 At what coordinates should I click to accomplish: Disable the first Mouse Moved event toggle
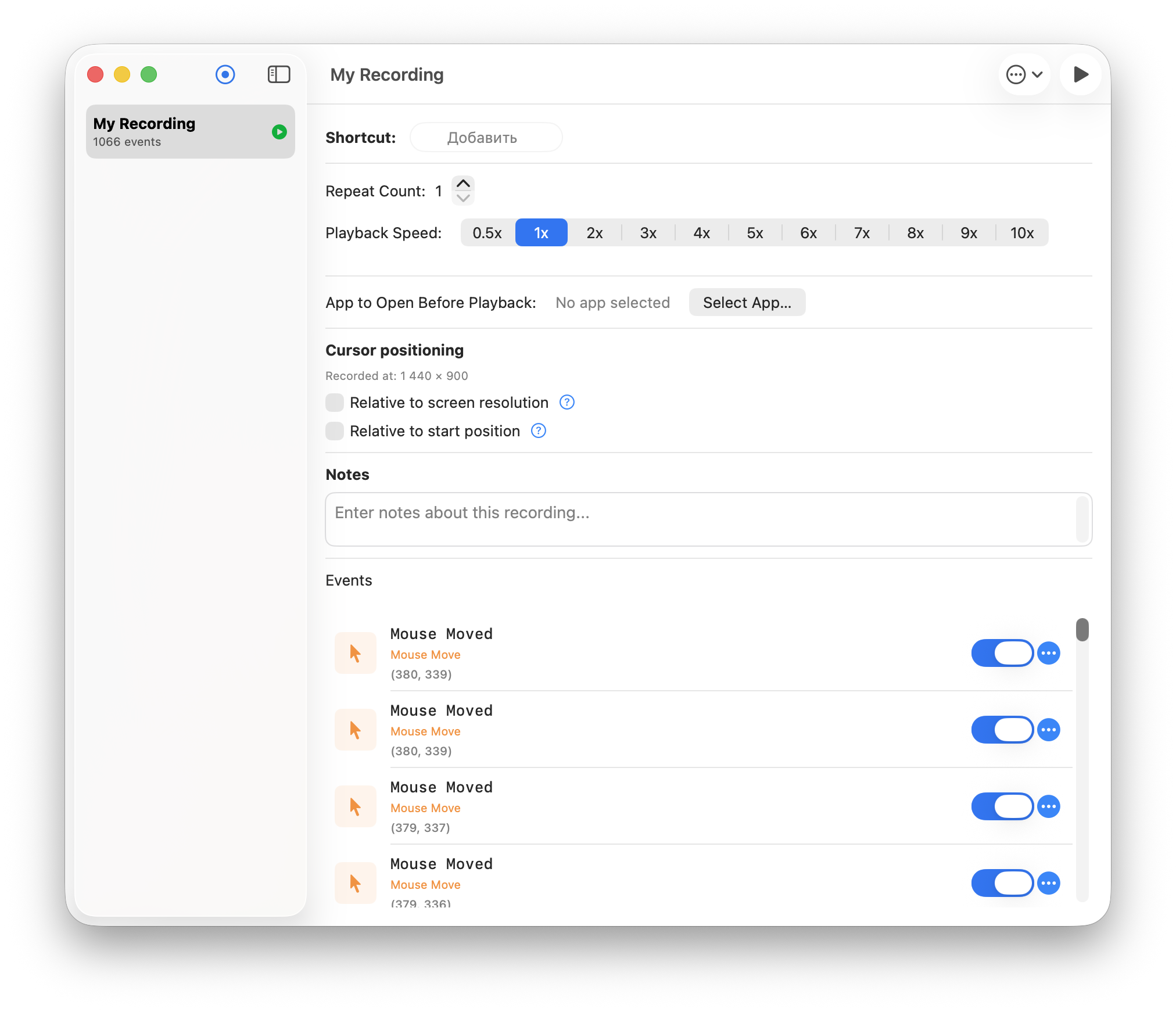point(1002,653)
